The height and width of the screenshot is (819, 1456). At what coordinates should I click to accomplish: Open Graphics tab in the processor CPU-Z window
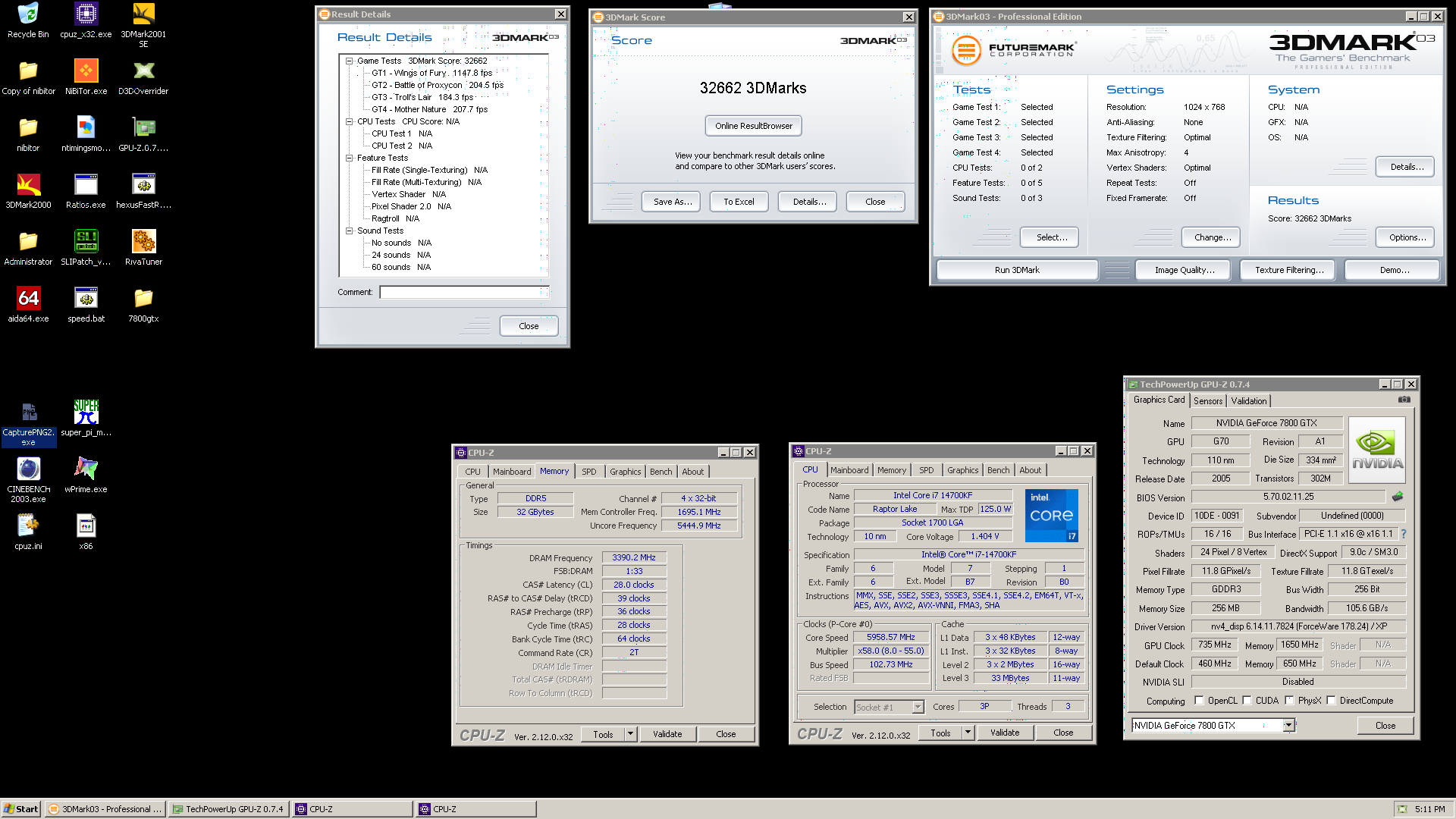point(962,470)
